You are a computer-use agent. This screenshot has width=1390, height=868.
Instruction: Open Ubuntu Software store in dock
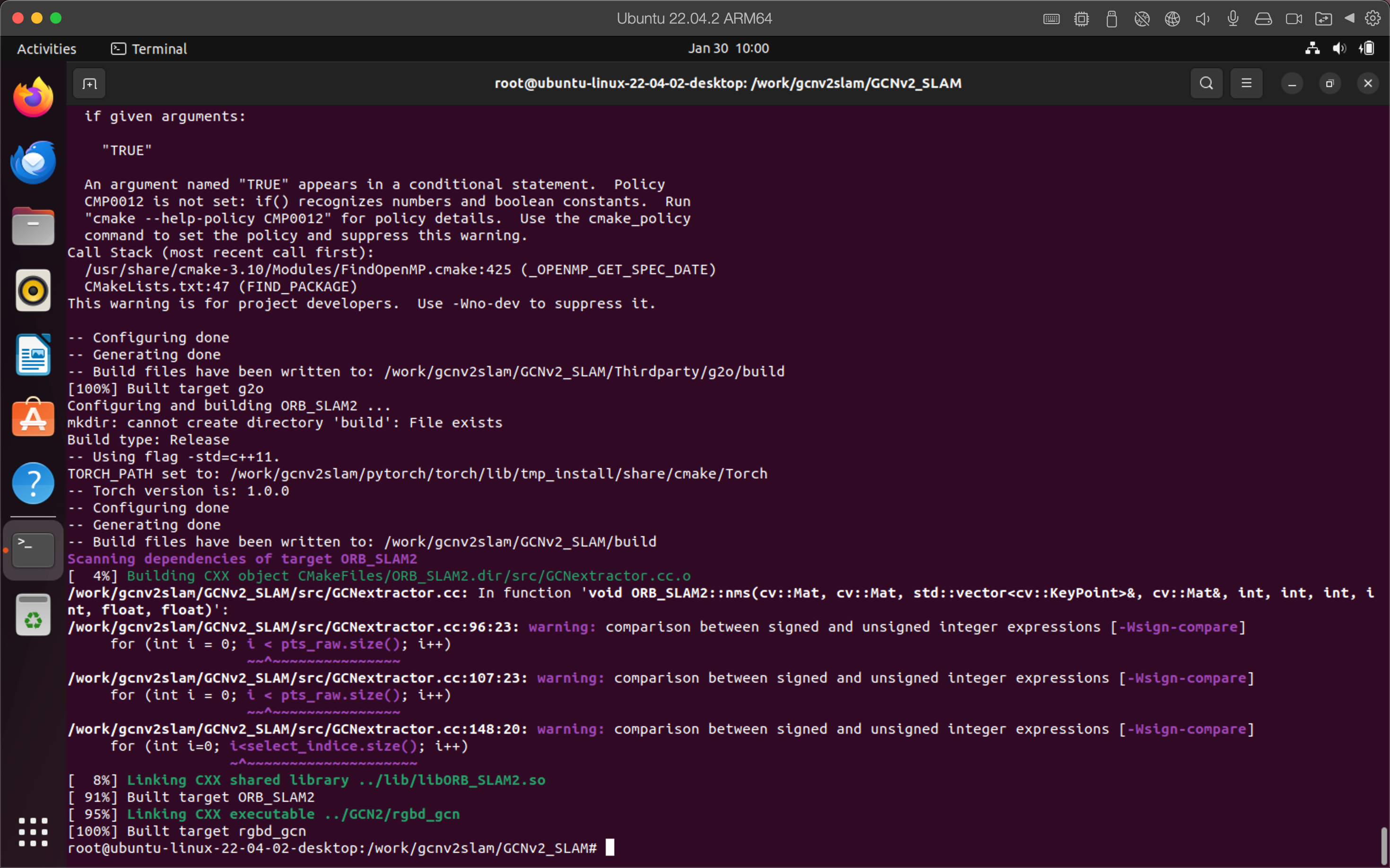tap(33, 417)
